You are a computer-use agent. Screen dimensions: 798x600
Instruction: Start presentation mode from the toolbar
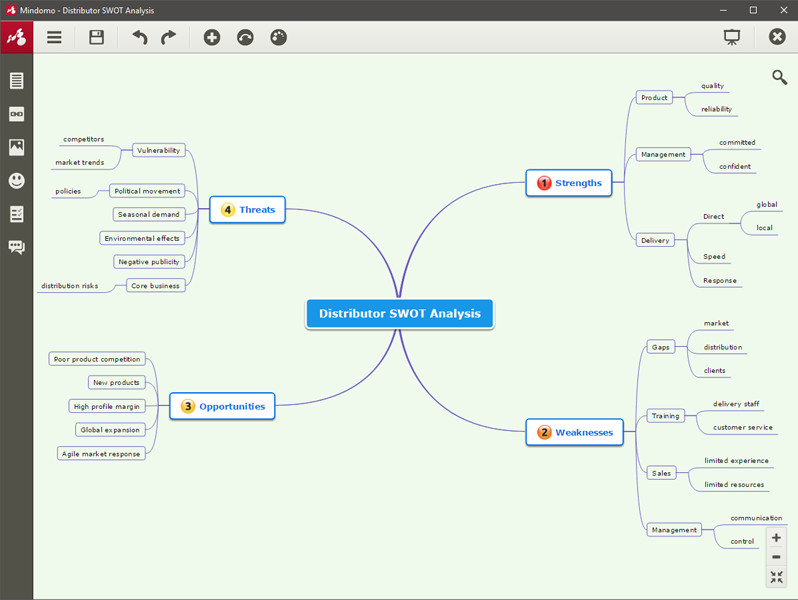tap(732, 37)
